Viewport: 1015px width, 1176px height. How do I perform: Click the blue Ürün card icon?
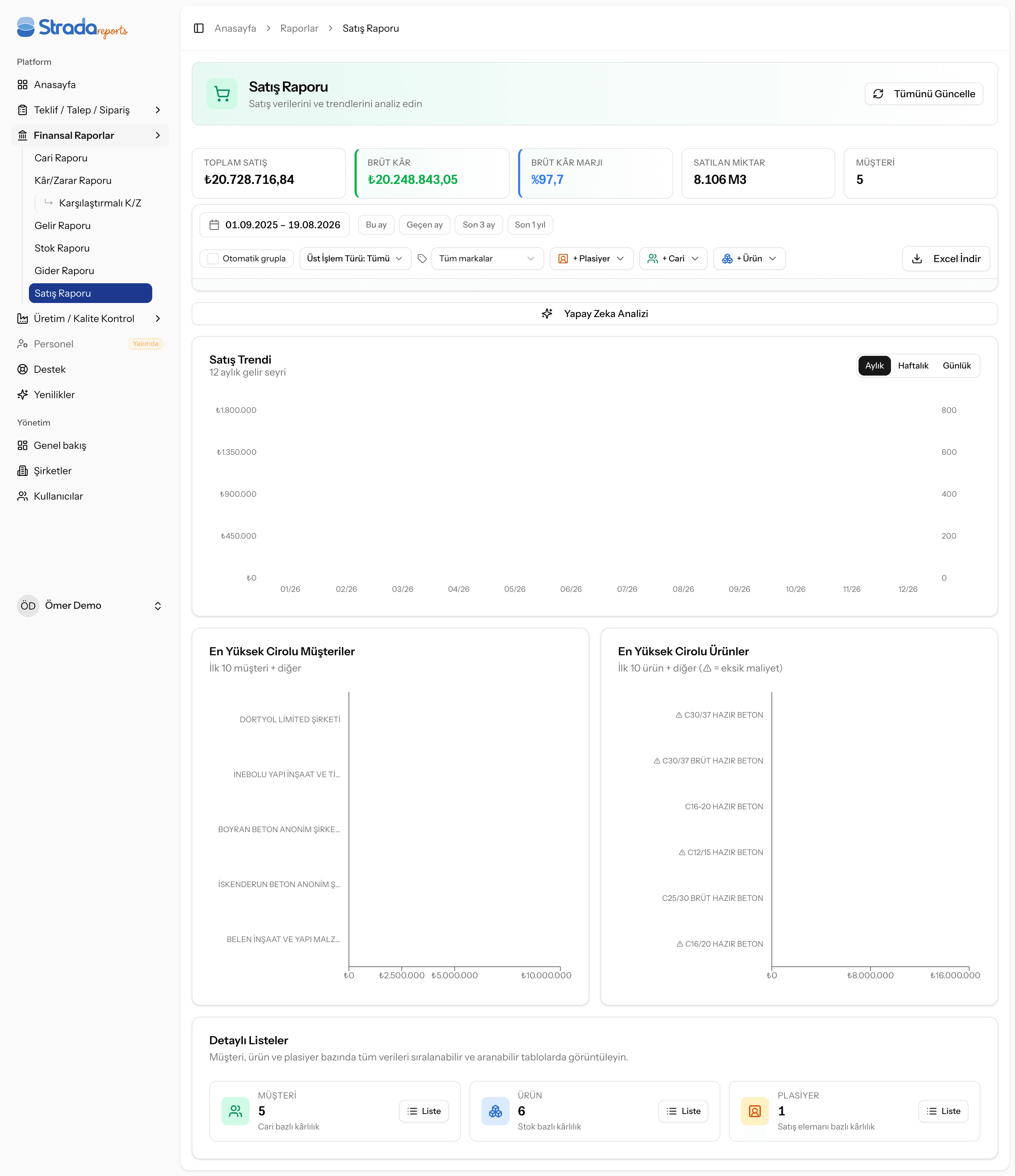pos(495,1111)
